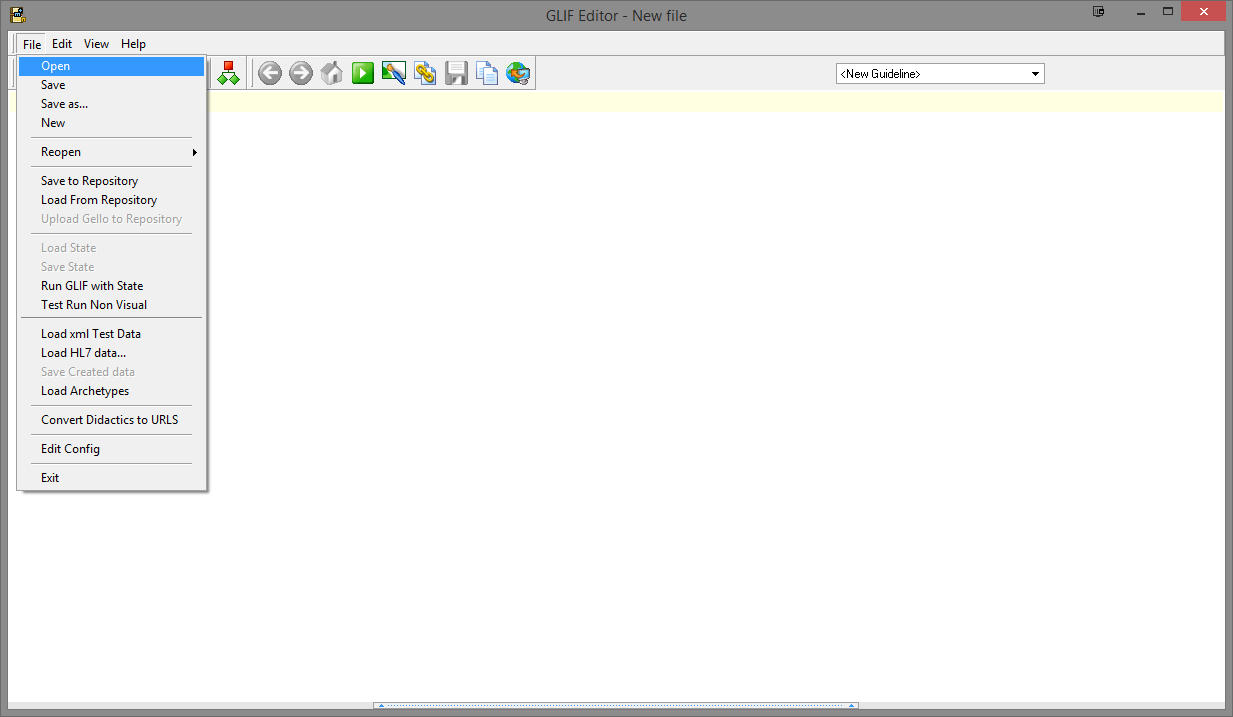
Task: Click the red-green flowchart tree icon
Action: [229, 73]
